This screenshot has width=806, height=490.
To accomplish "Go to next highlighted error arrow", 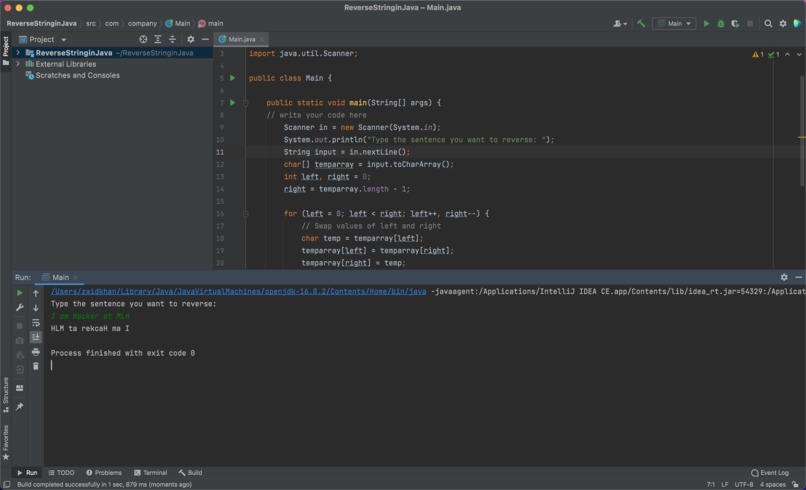I will click(x=799, y=54).
